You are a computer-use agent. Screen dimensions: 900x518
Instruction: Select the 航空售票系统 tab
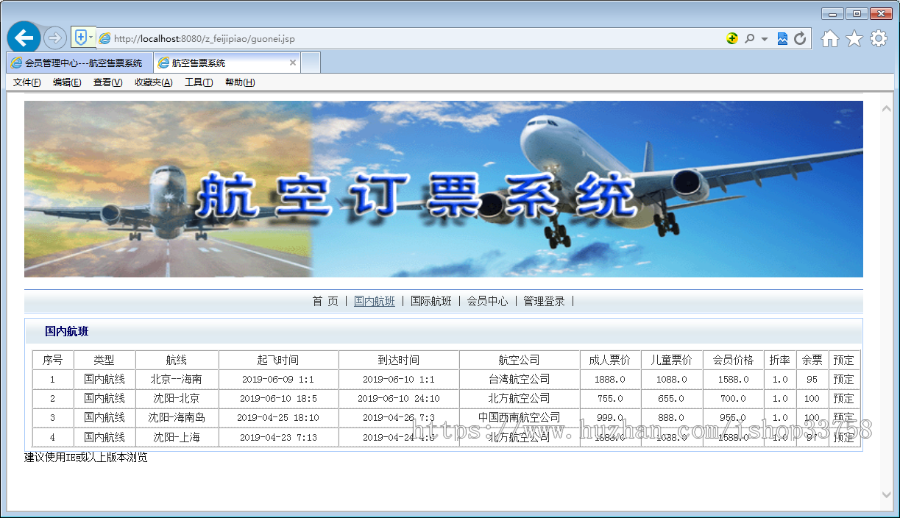(x=222, y=63)
